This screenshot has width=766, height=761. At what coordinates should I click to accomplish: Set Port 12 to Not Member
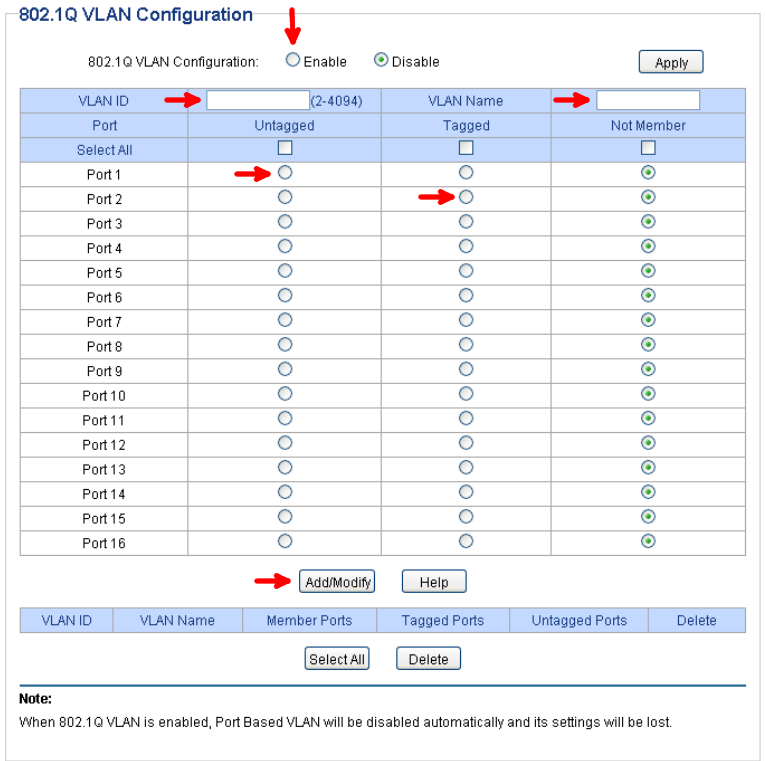[648, 443]
